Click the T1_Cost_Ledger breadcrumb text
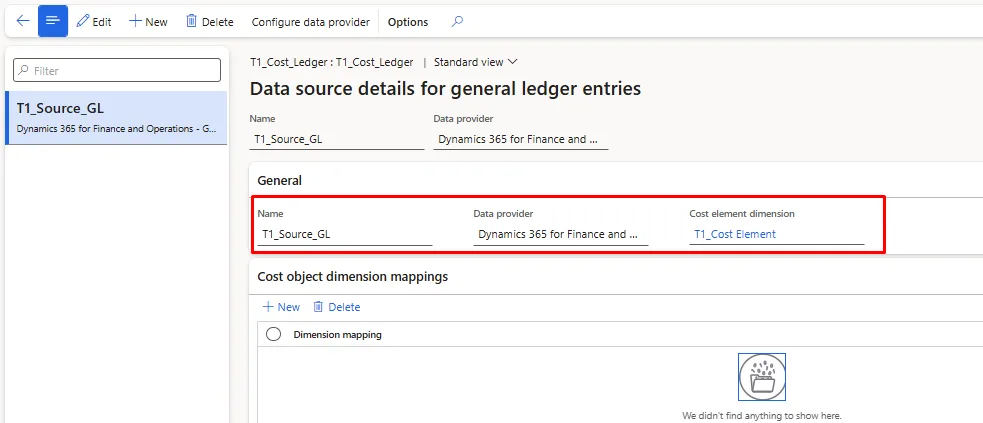The width and height of the screenshot is (983, 423). [x=332, y=62]
